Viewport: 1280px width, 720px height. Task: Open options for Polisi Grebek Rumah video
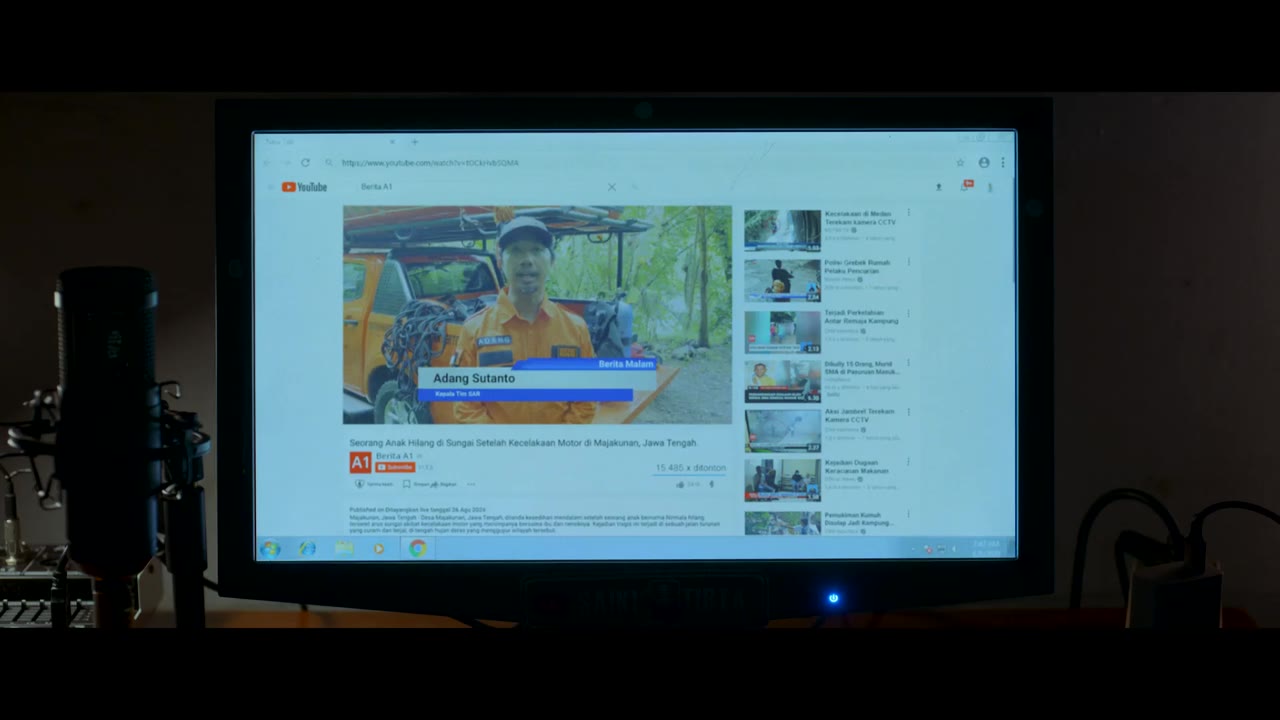908,262
